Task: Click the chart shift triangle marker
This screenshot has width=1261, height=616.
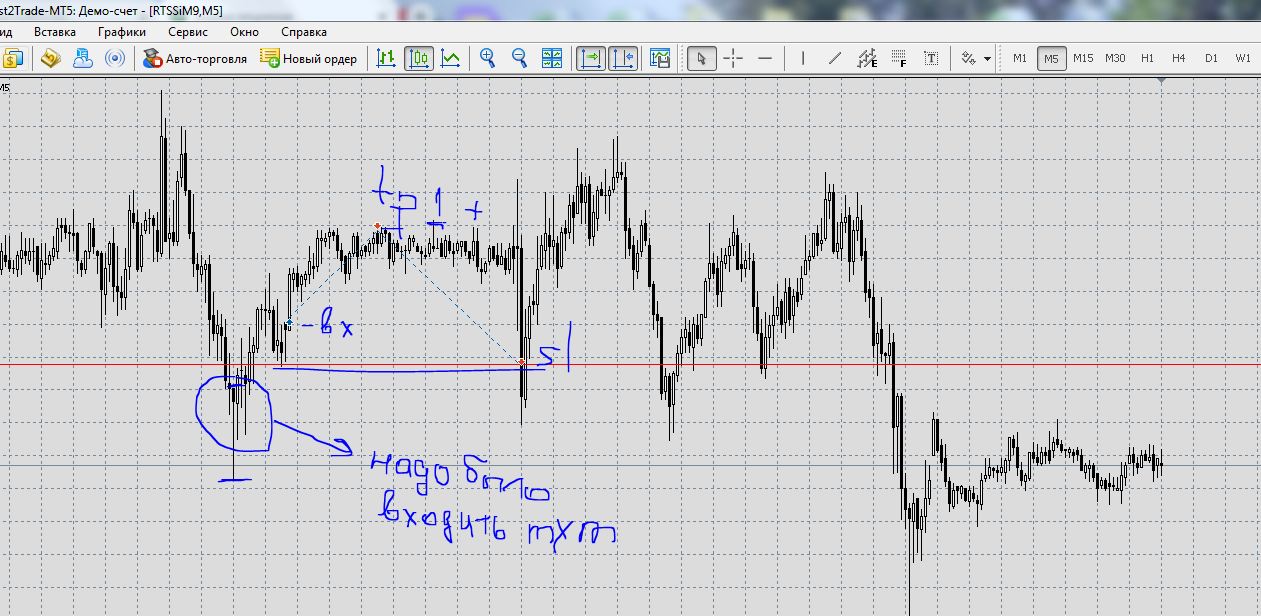Action: coord(1160,82)
